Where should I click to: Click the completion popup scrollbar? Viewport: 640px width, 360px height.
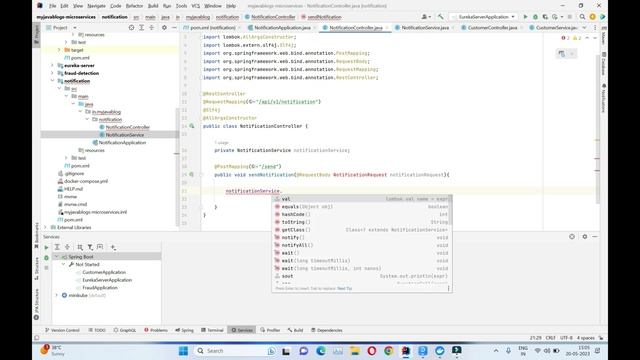(x=450, y=210)
